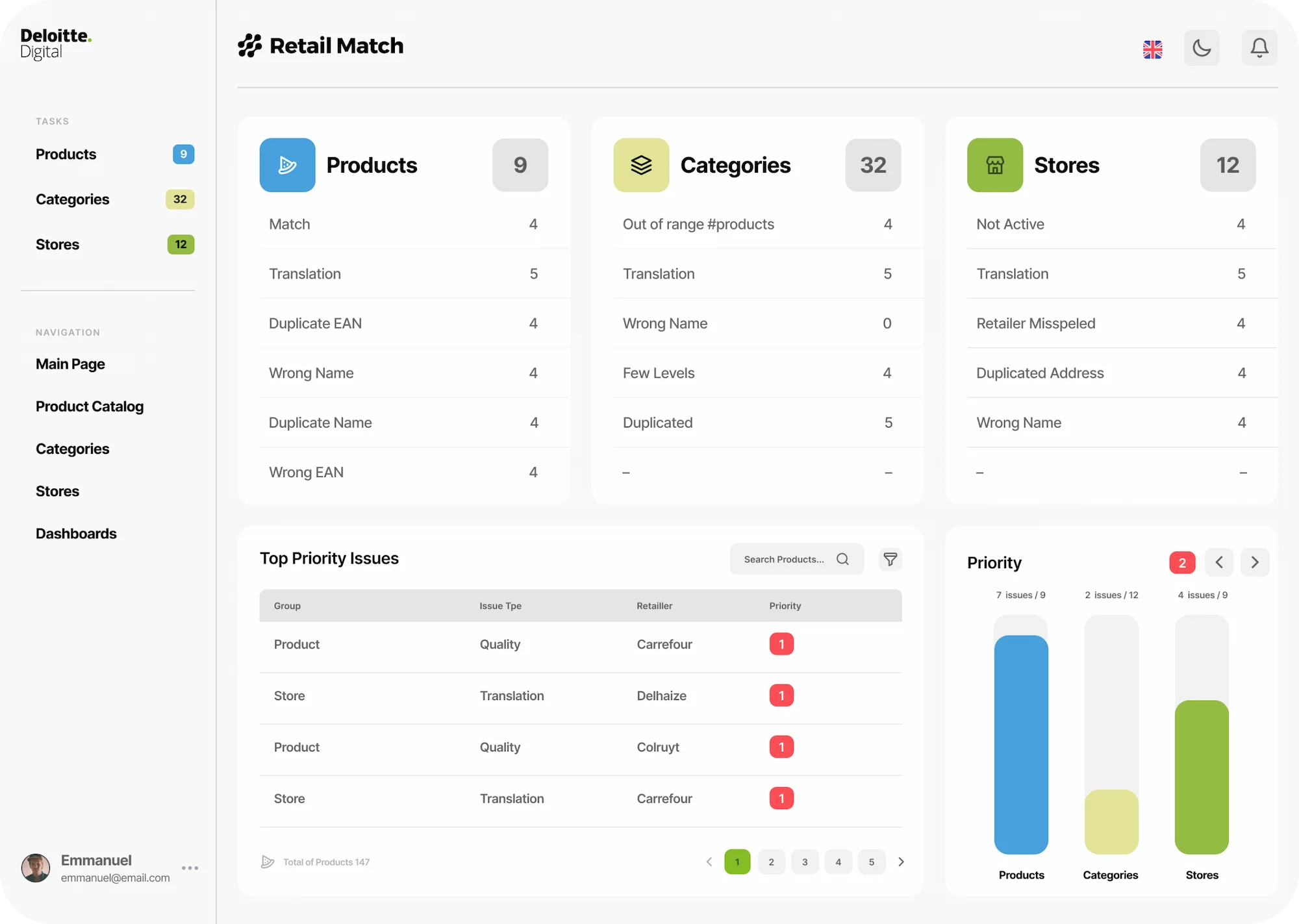Sort by Priority column header
1299x924 pixels.
(x=785, y=606)
